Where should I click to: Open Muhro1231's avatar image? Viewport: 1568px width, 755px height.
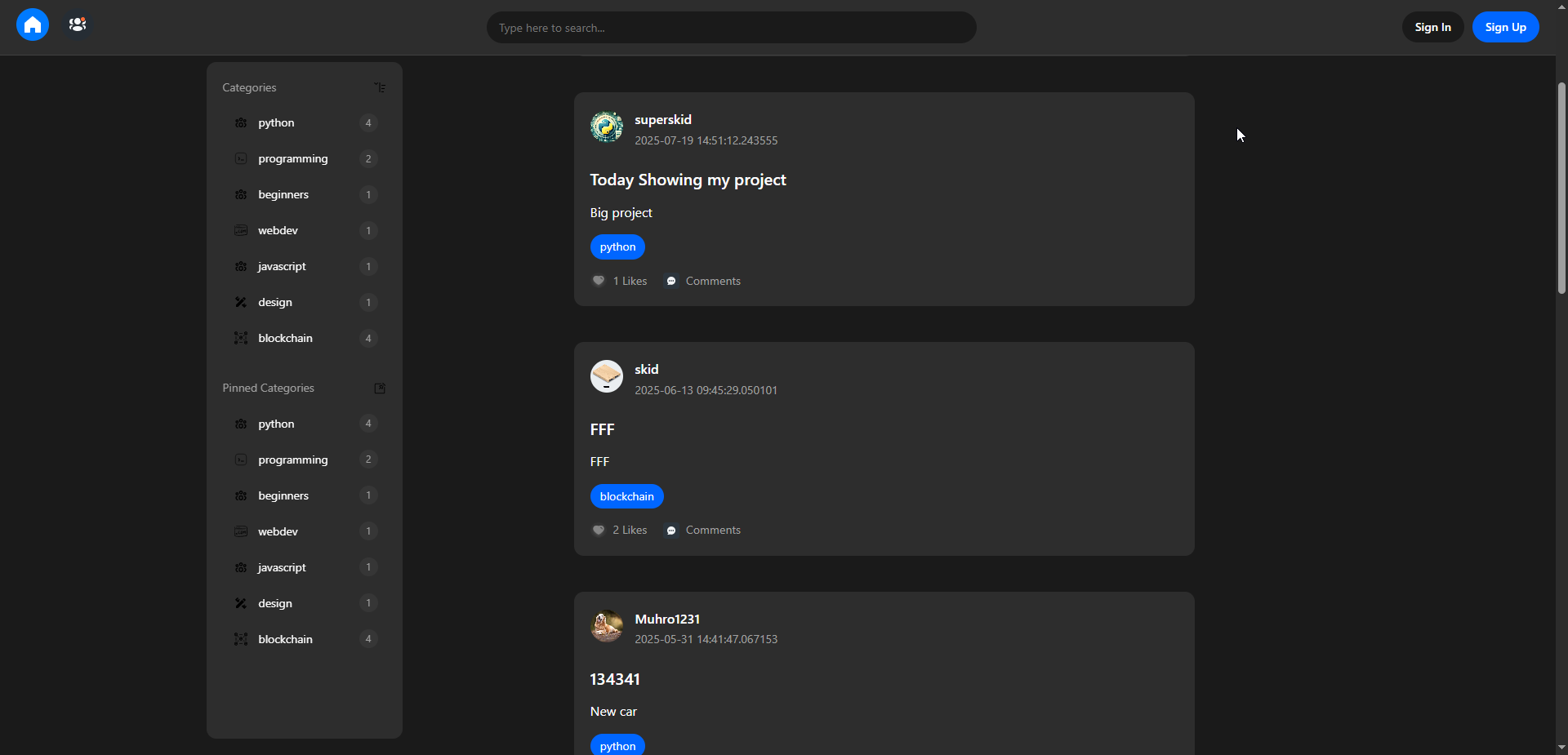click(x=607, y=626)
